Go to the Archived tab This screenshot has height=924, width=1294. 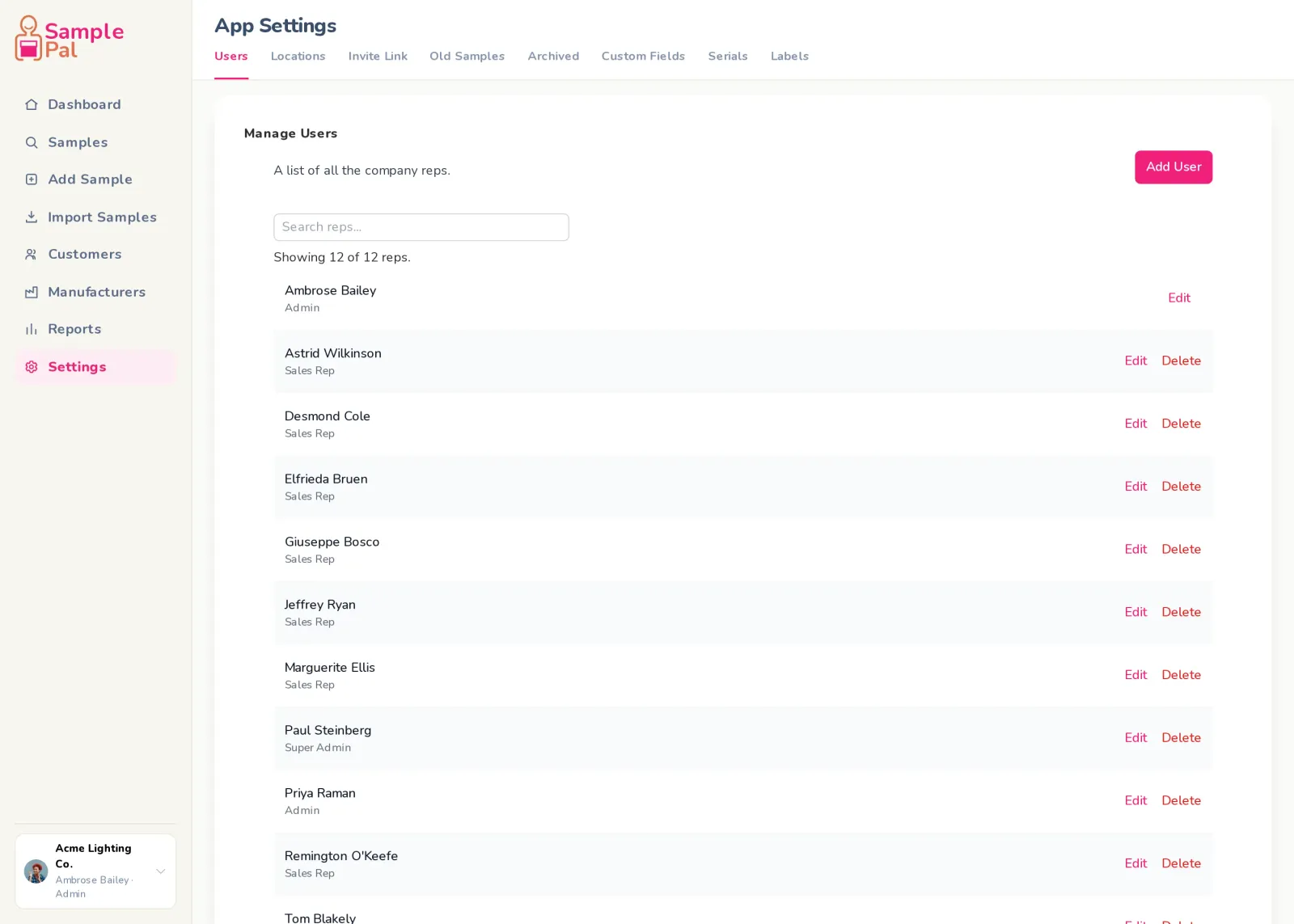(x=553, y=56)
